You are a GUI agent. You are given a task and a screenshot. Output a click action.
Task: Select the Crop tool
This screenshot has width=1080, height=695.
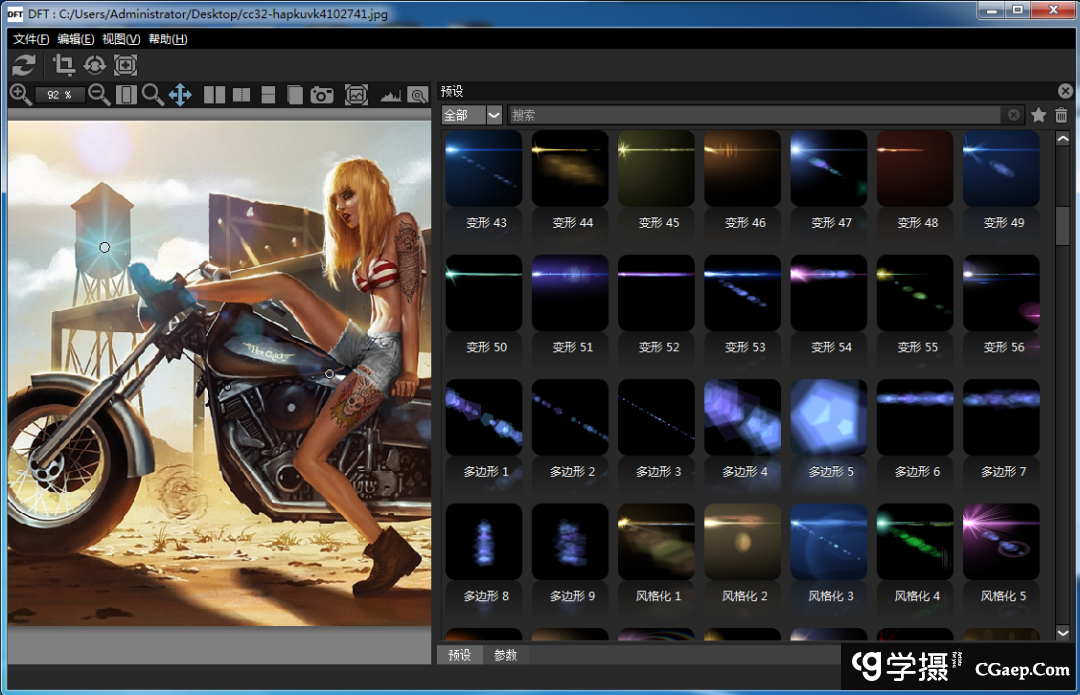click(x=64, y=66)
